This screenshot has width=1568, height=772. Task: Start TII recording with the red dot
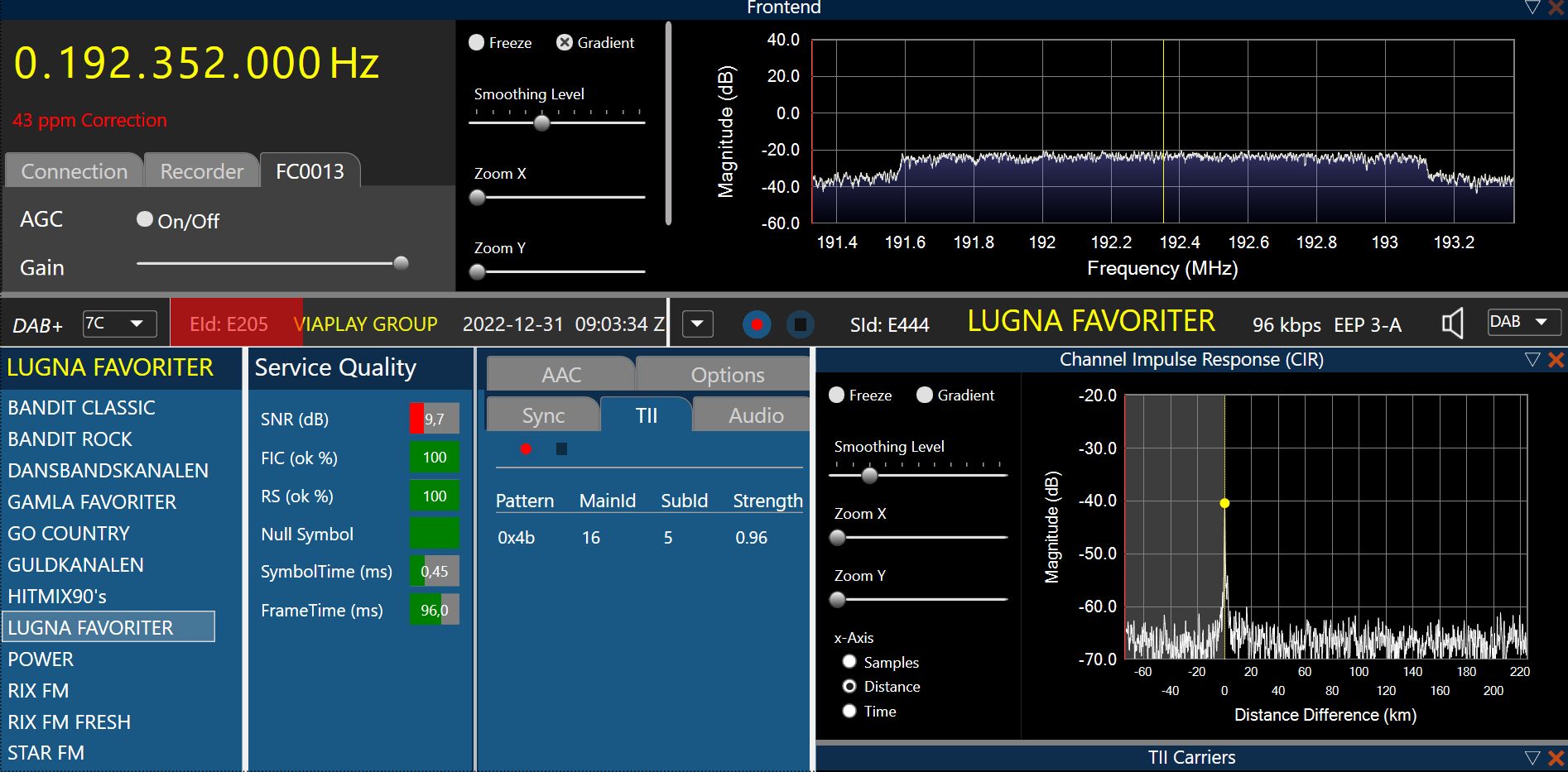click(x=526, y=449)
